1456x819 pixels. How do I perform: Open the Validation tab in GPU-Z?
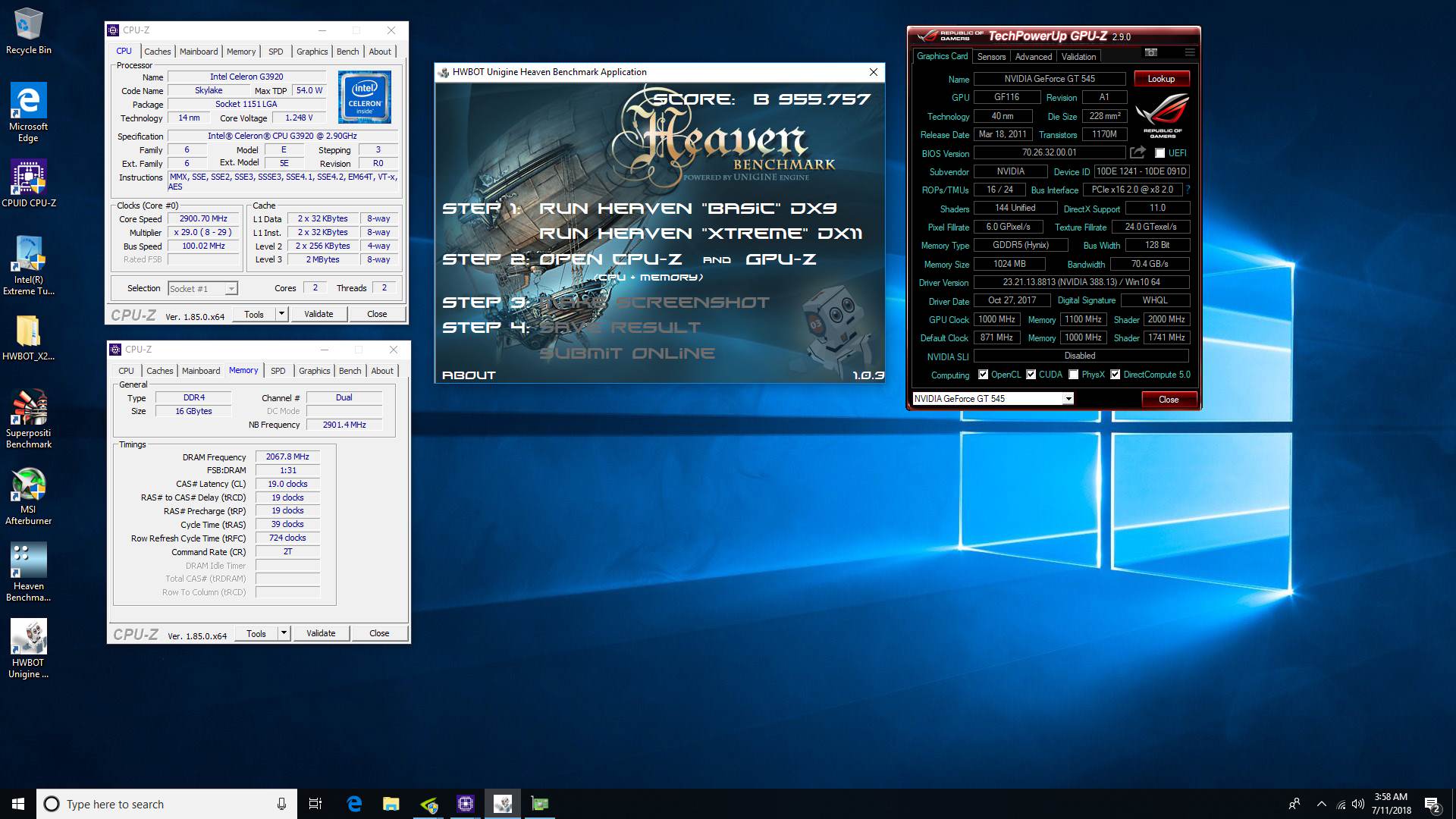[1078, 57]
